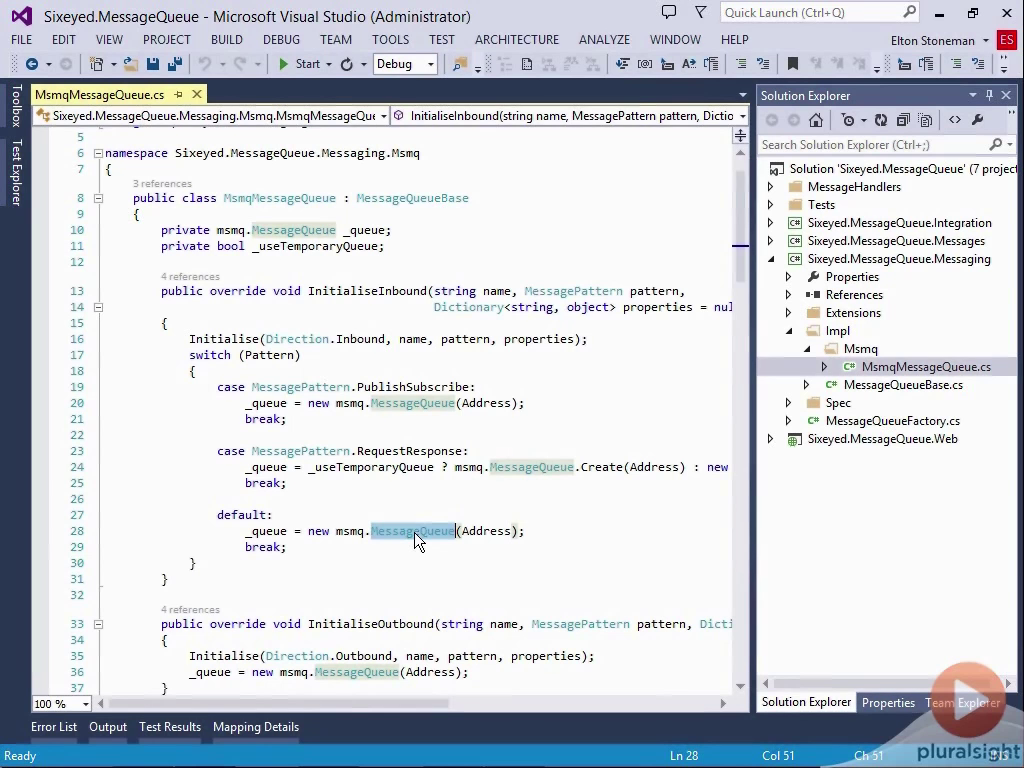Toggle Show All Files in Solution Explorer
This screenshot has width=1024, height=768.
[925, 120]
